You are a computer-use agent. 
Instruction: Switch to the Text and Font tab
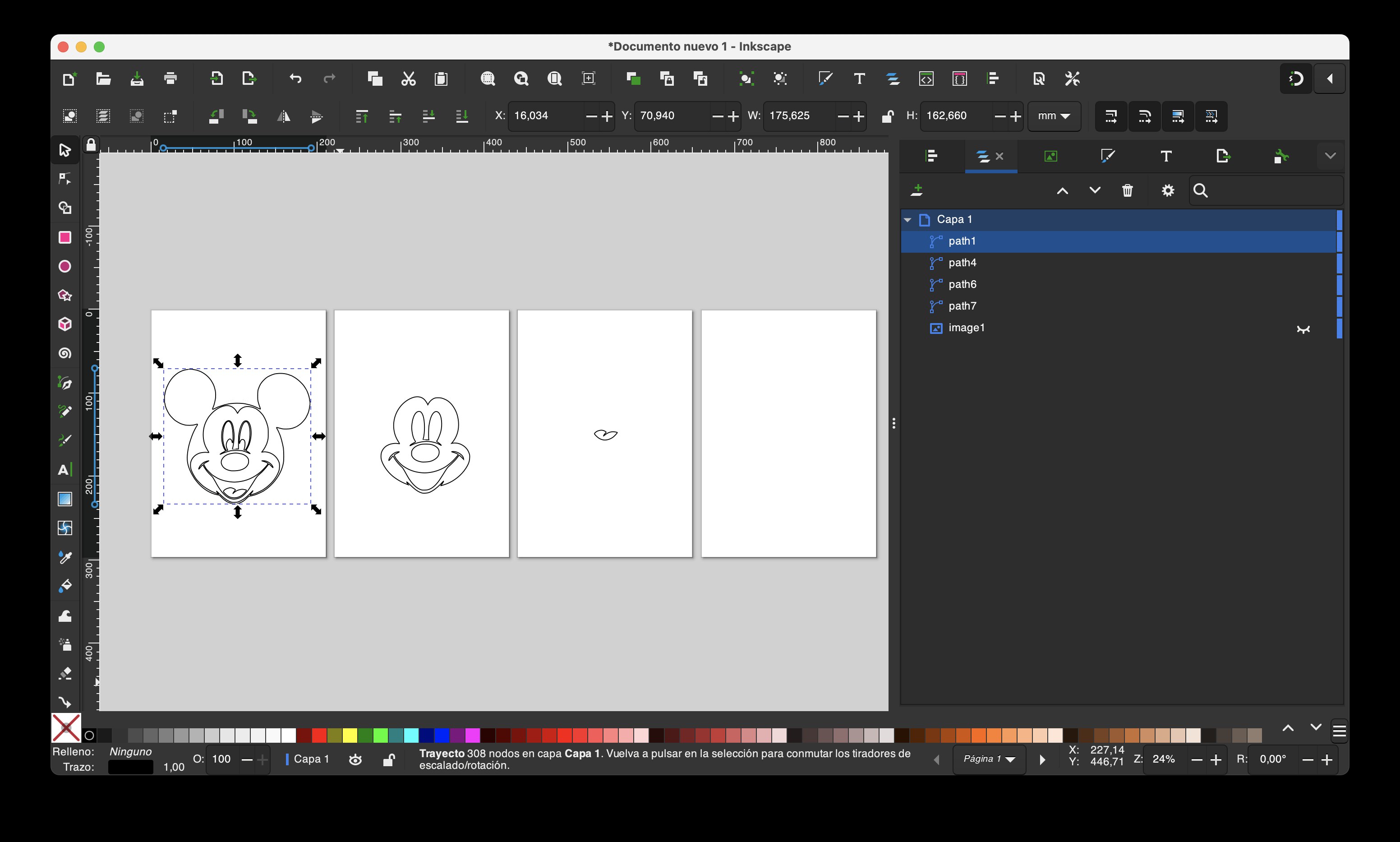pos(1166,156)
